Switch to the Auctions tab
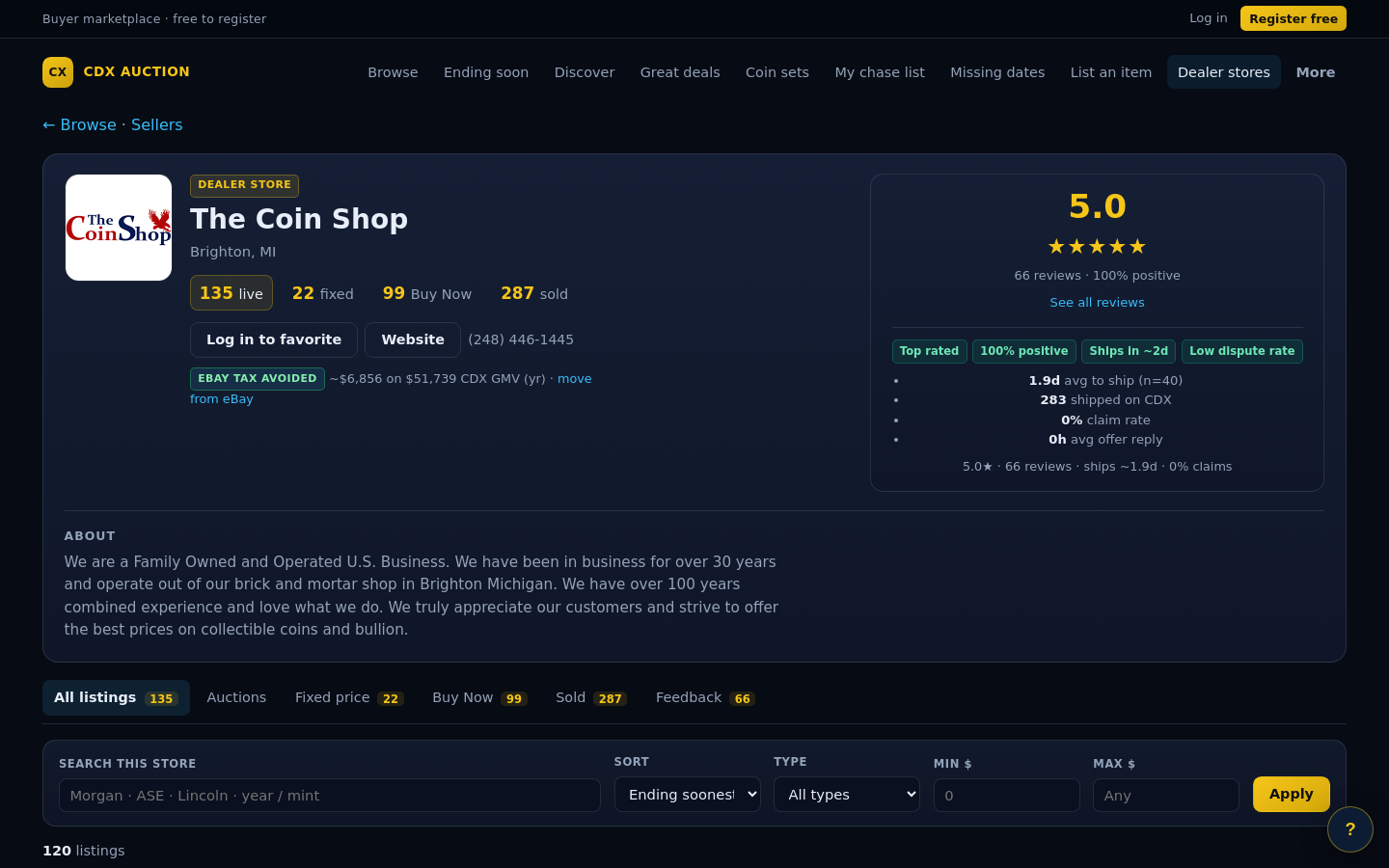The width and height of the screenshot is (1389, 868). click(236, 697)
